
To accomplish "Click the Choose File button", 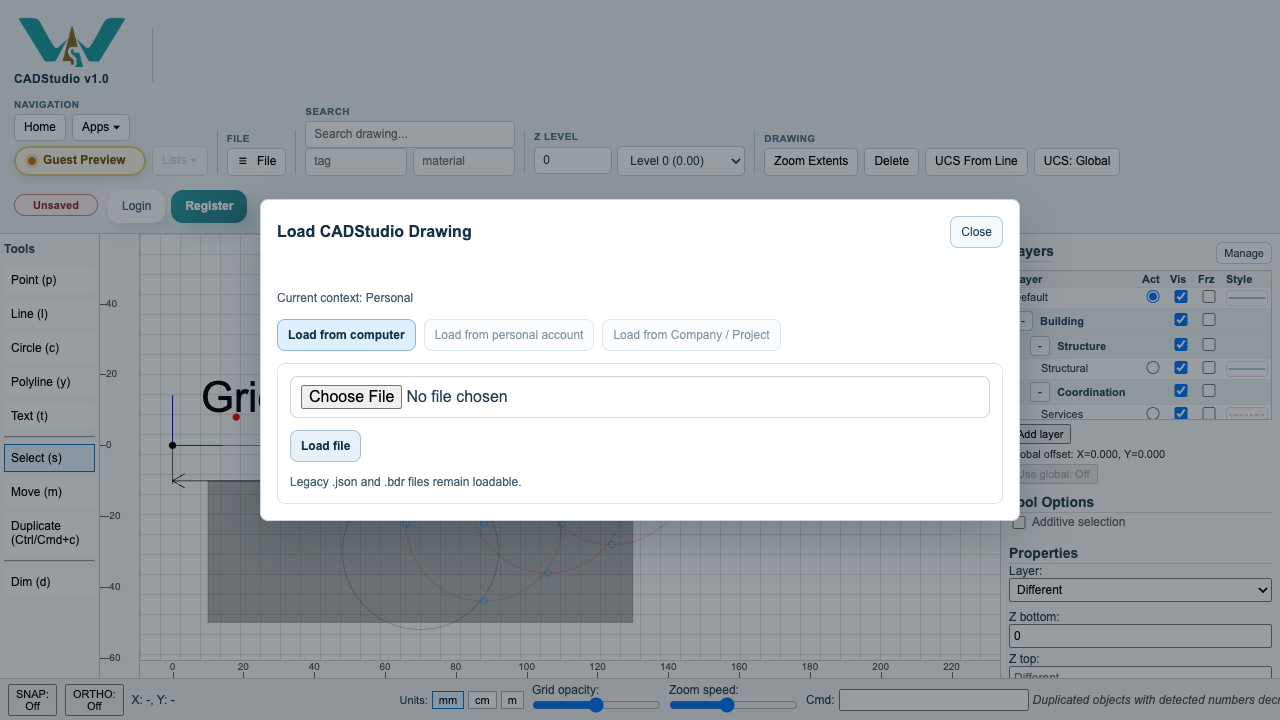I will 351,397.
